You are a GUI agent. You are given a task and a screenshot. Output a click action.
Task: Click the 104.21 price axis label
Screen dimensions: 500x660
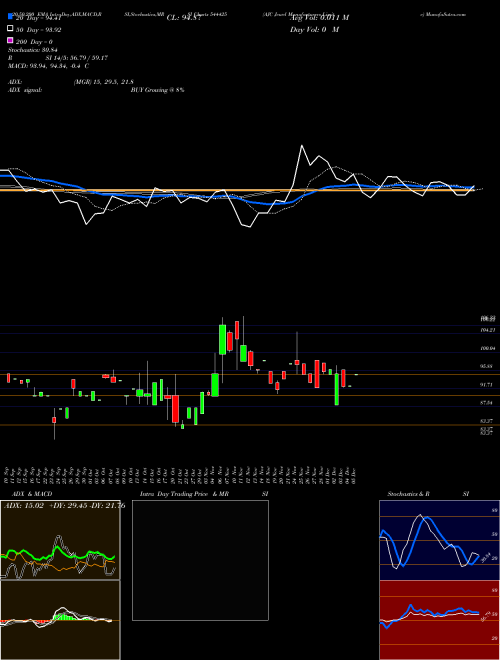487,330
